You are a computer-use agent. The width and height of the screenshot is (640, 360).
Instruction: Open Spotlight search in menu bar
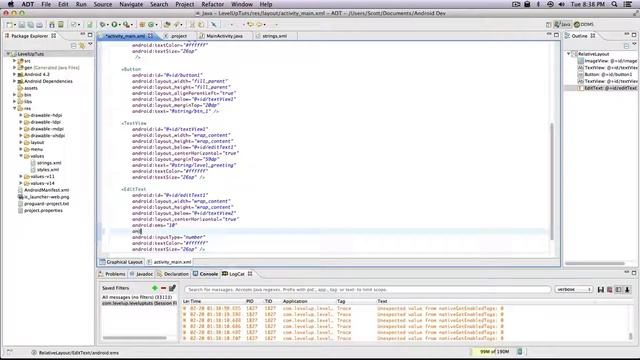pos(614,4)
